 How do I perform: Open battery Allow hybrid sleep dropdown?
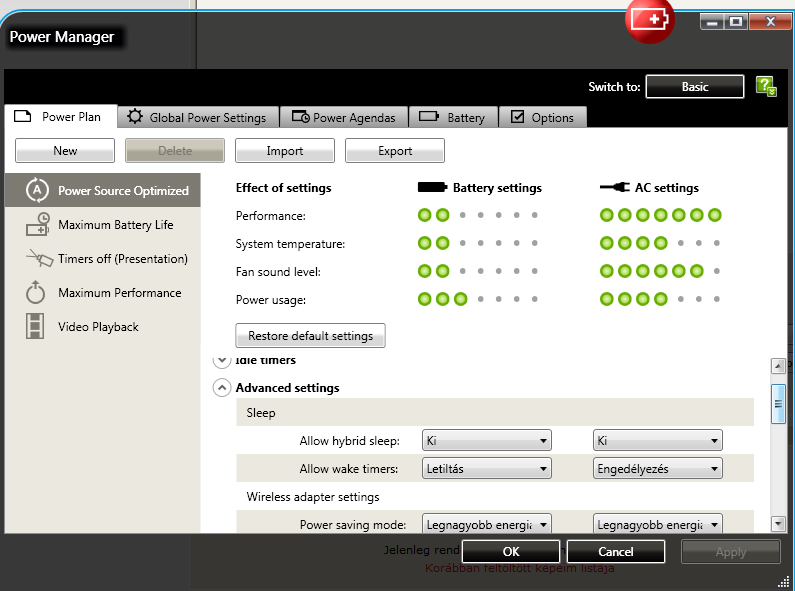pyautogui.click(x=487, y=440)
